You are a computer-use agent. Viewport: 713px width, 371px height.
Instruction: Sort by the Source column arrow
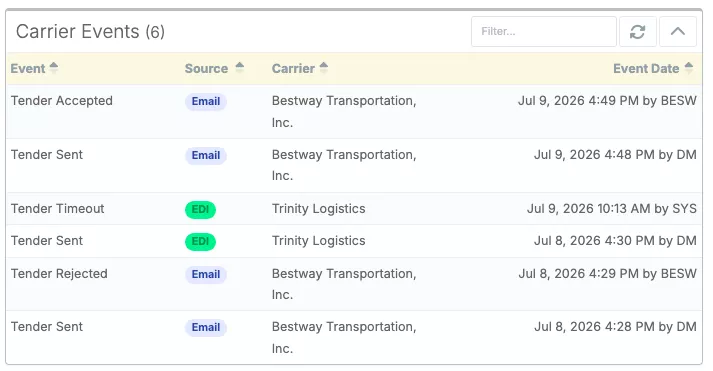240,68
